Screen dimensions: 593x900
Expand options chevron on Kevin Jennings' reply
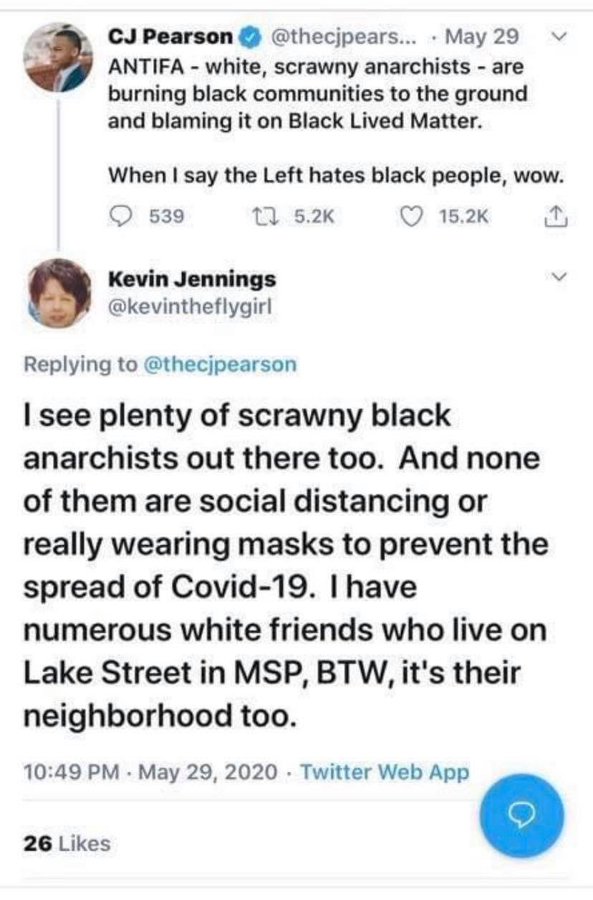(x=559, y=277)
